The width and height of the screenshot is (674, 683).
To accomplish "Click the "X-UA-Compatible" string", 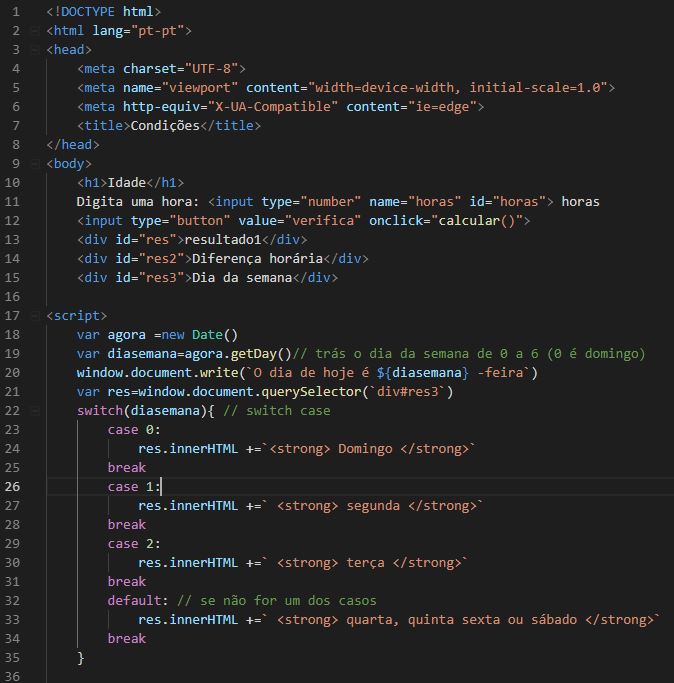I will click(273, 107).
